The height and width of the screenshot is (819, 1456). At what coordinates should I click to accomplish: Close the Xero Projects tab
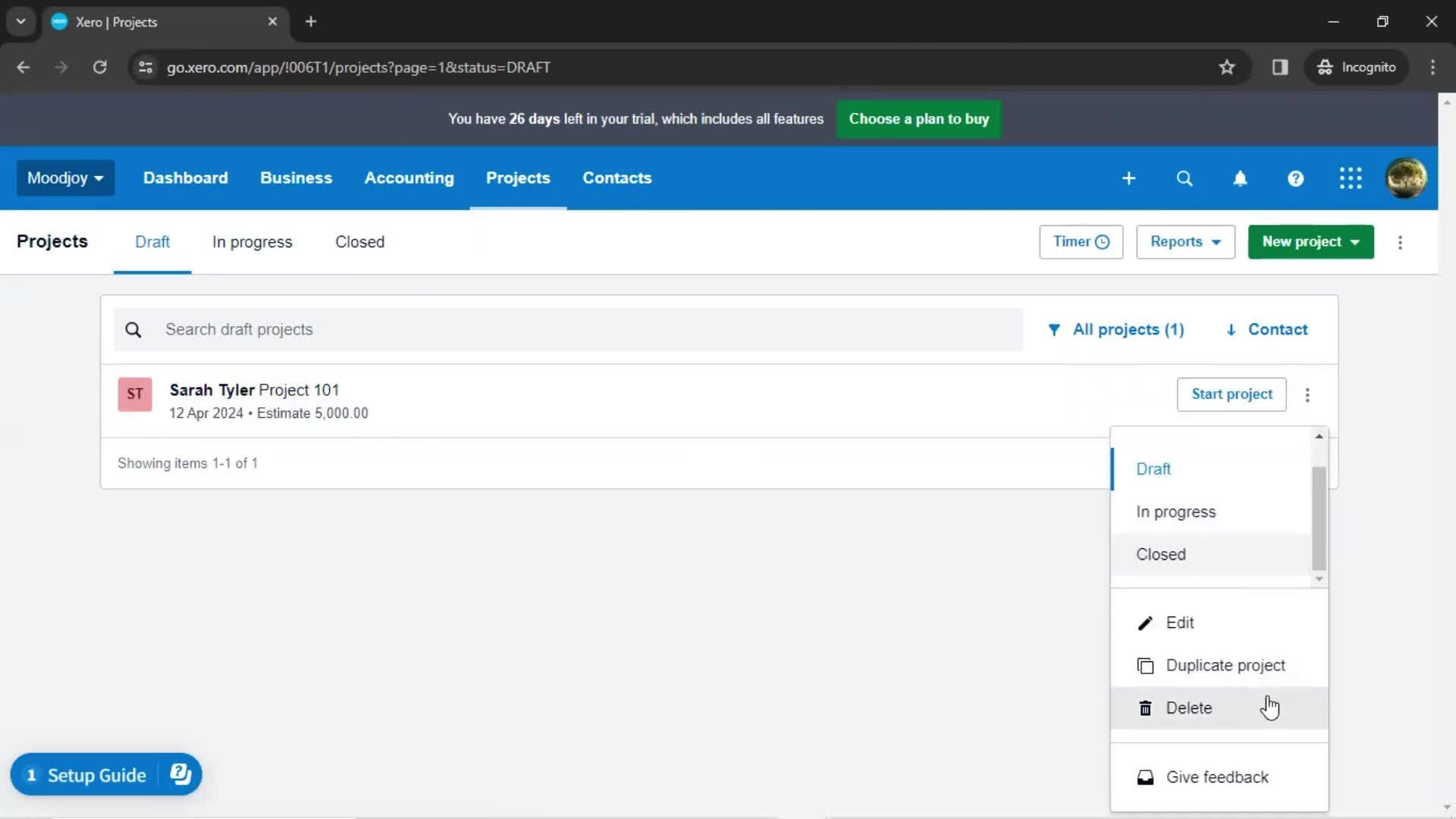coord(272,22)
